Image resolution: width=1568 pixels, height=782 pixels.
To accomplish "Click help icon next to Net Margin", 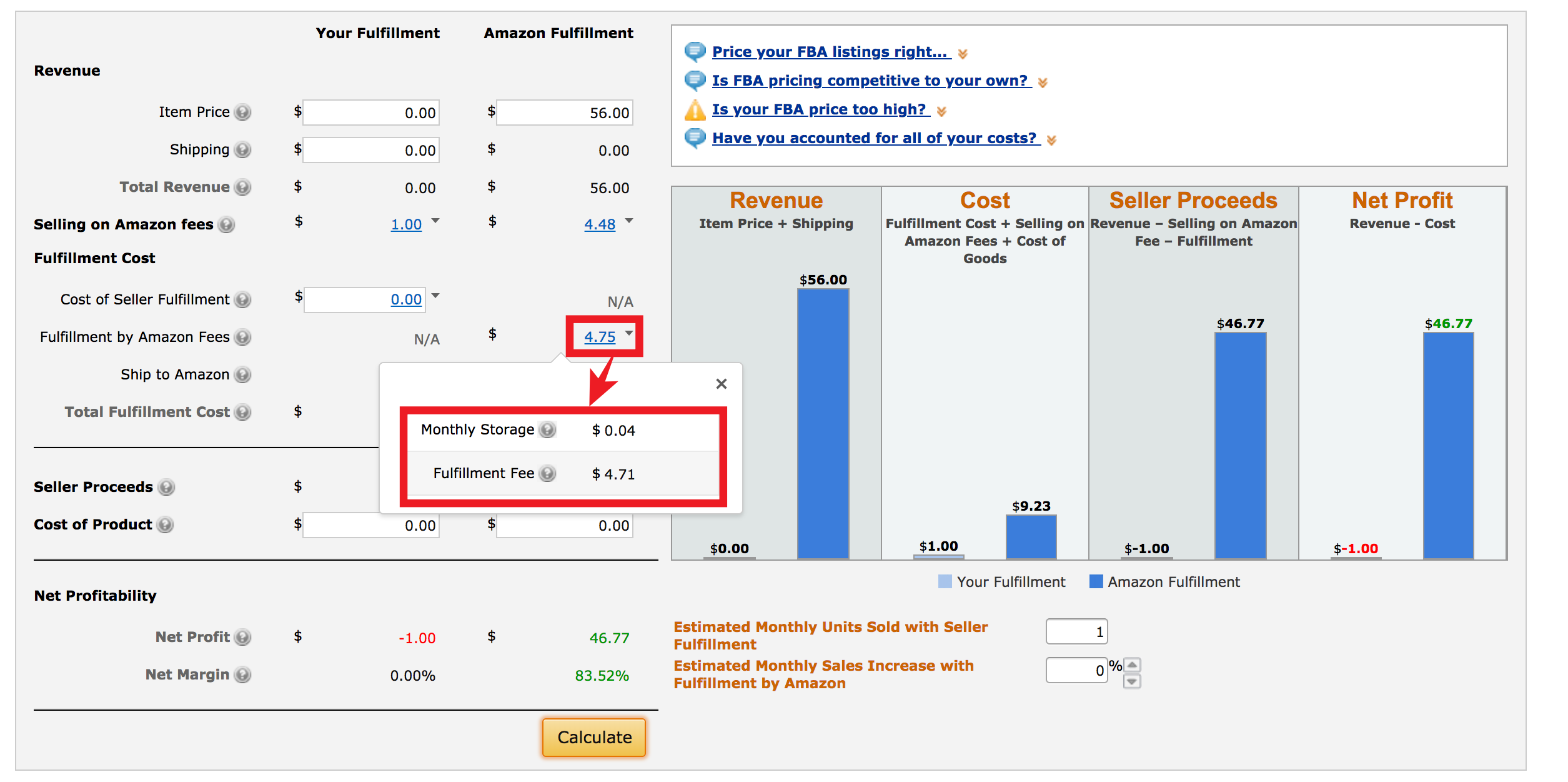I will (x=242, y=674).
